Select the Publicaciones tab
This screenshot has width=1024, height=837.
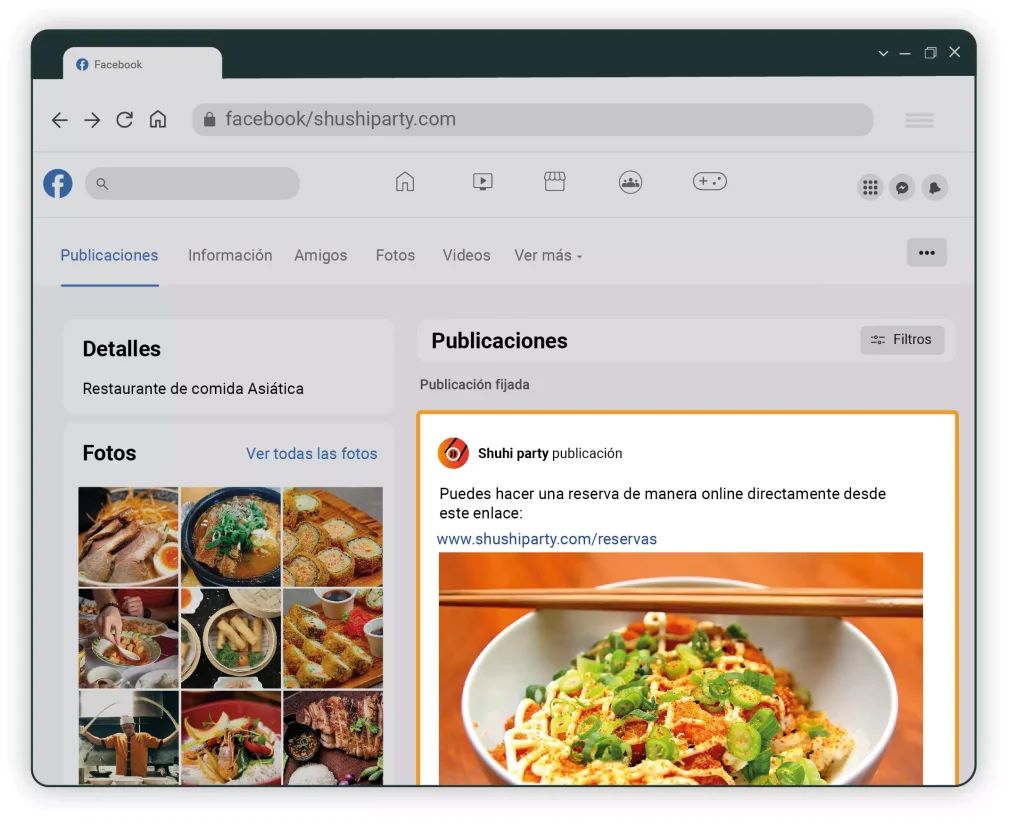(109, 255)
